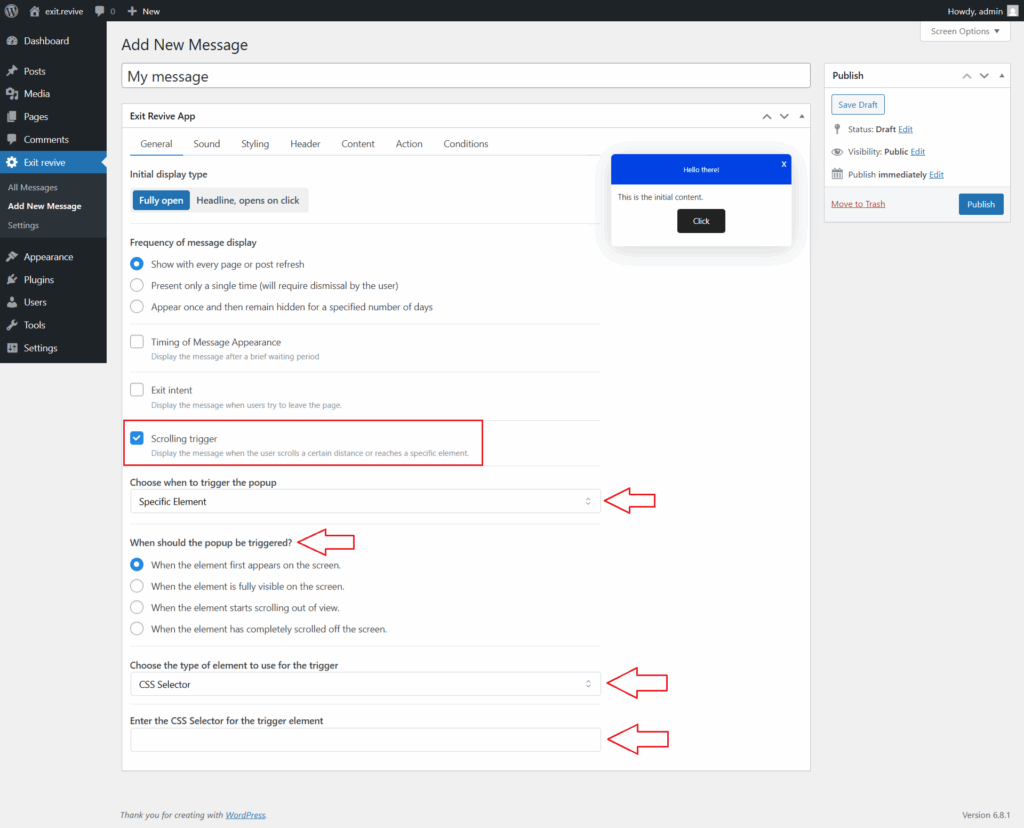Switch to the Conditions tab

[x=465, y=144]
